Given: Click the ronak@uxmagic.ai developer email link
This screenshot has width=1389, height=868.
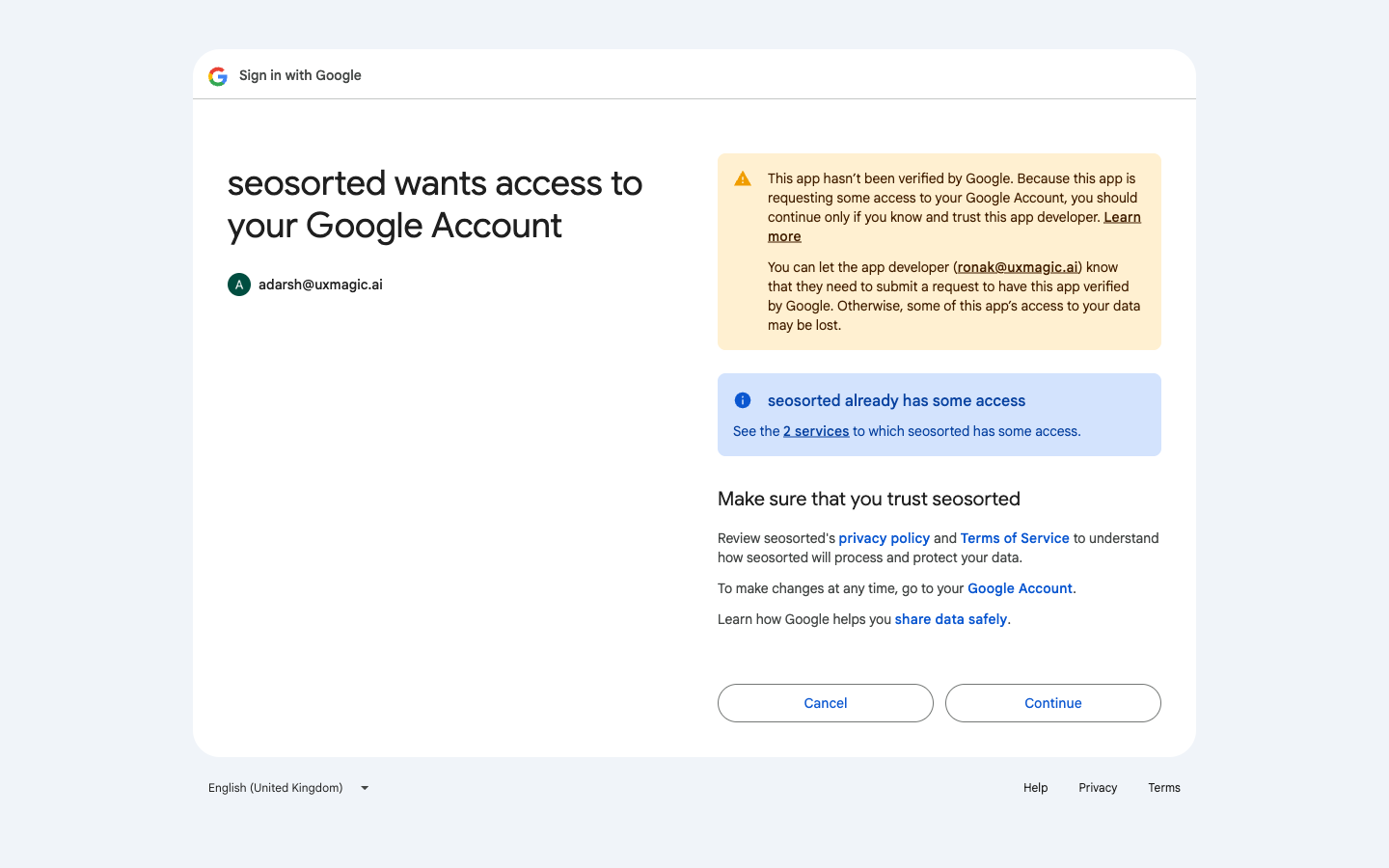Looking at the screenshot, I should [x=1018, y=267].
